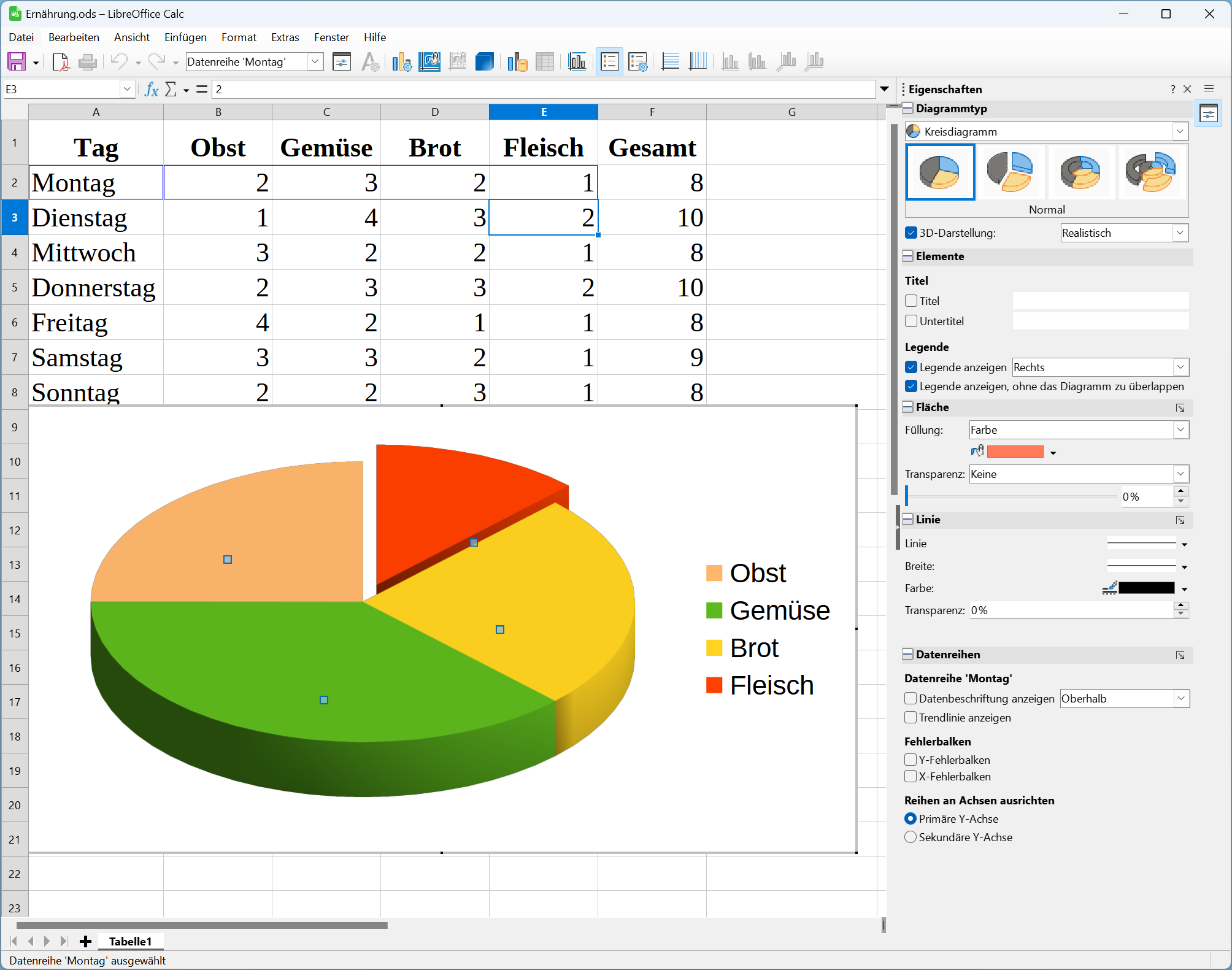Open the Format menu
This screenshot has height=970, width=1232.
click(x=239, y=37)
